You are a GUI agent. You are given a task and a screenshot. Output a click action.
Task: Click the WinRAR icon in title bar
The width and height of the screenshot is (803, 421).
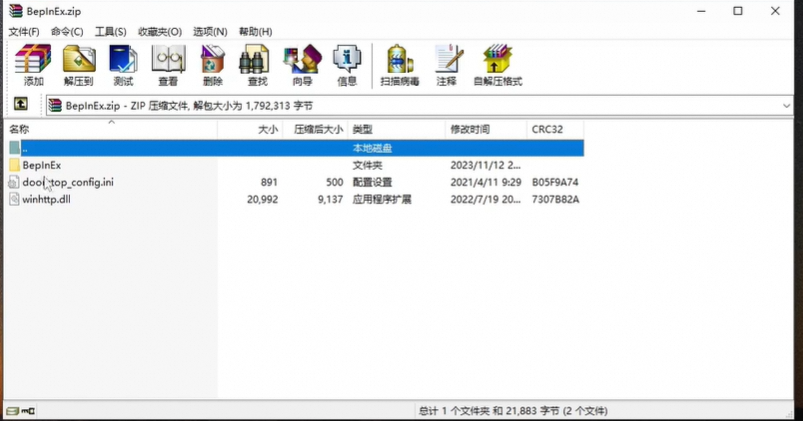16,11
